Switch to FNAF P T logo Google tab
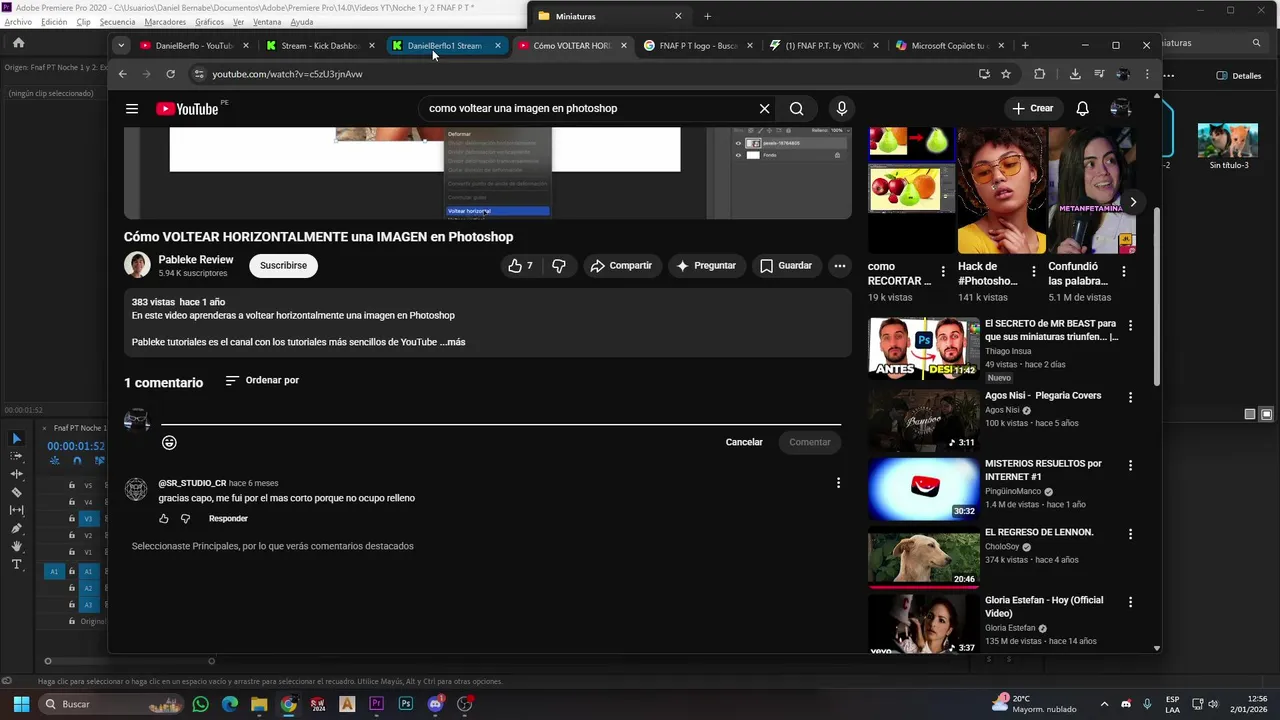The image size is (1280, 720). point(698,45)
